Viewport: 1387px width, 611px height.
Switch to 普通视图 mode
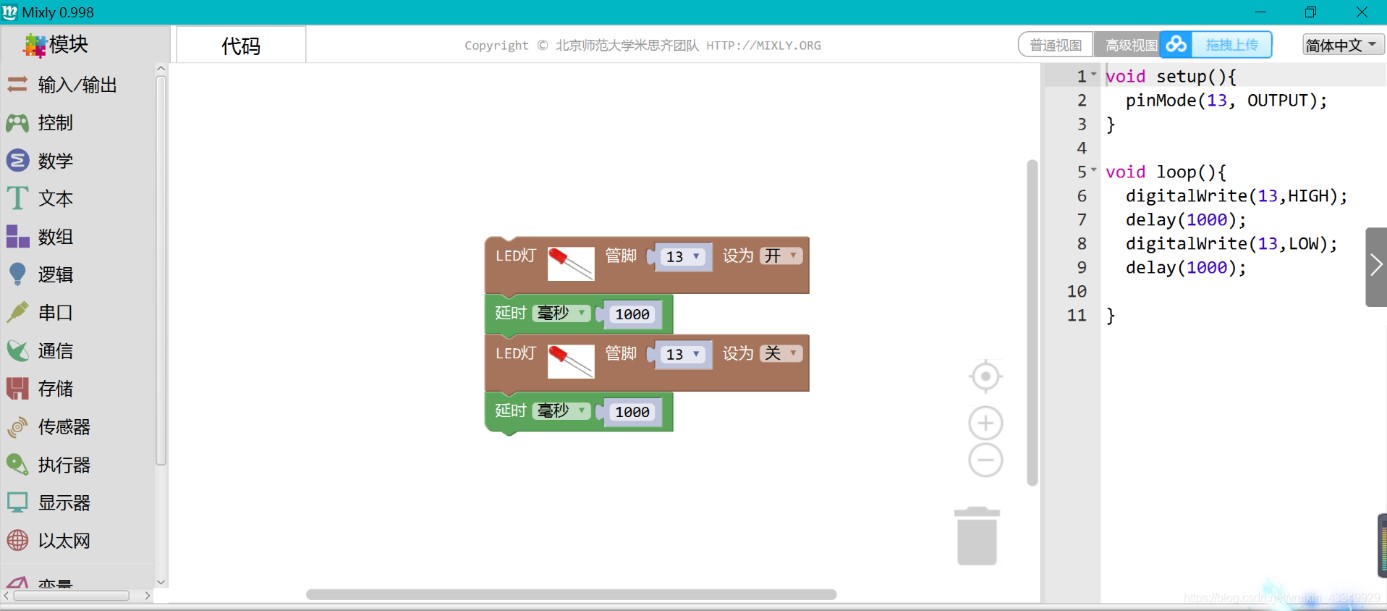click(1053, 44)
